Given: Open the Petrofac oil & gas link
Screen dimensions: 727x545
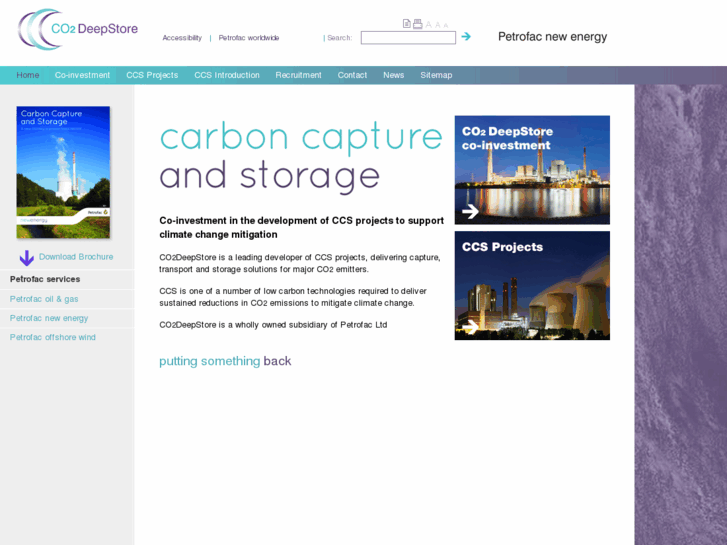Looking at the screenshot, I should pos(44,299).
